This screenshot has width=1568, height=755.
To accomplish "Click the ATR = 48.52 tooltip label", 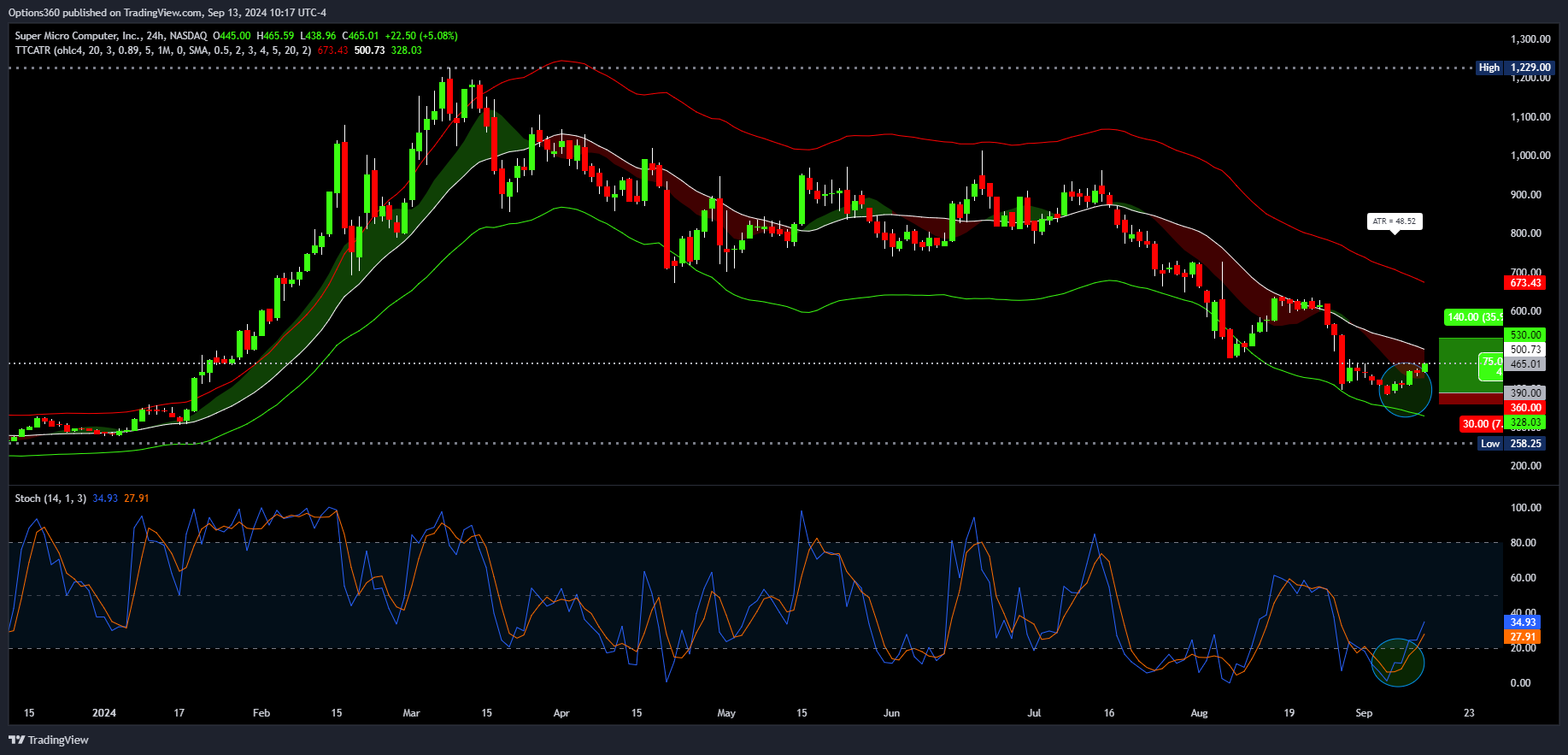I will [x=1394, y=221].
